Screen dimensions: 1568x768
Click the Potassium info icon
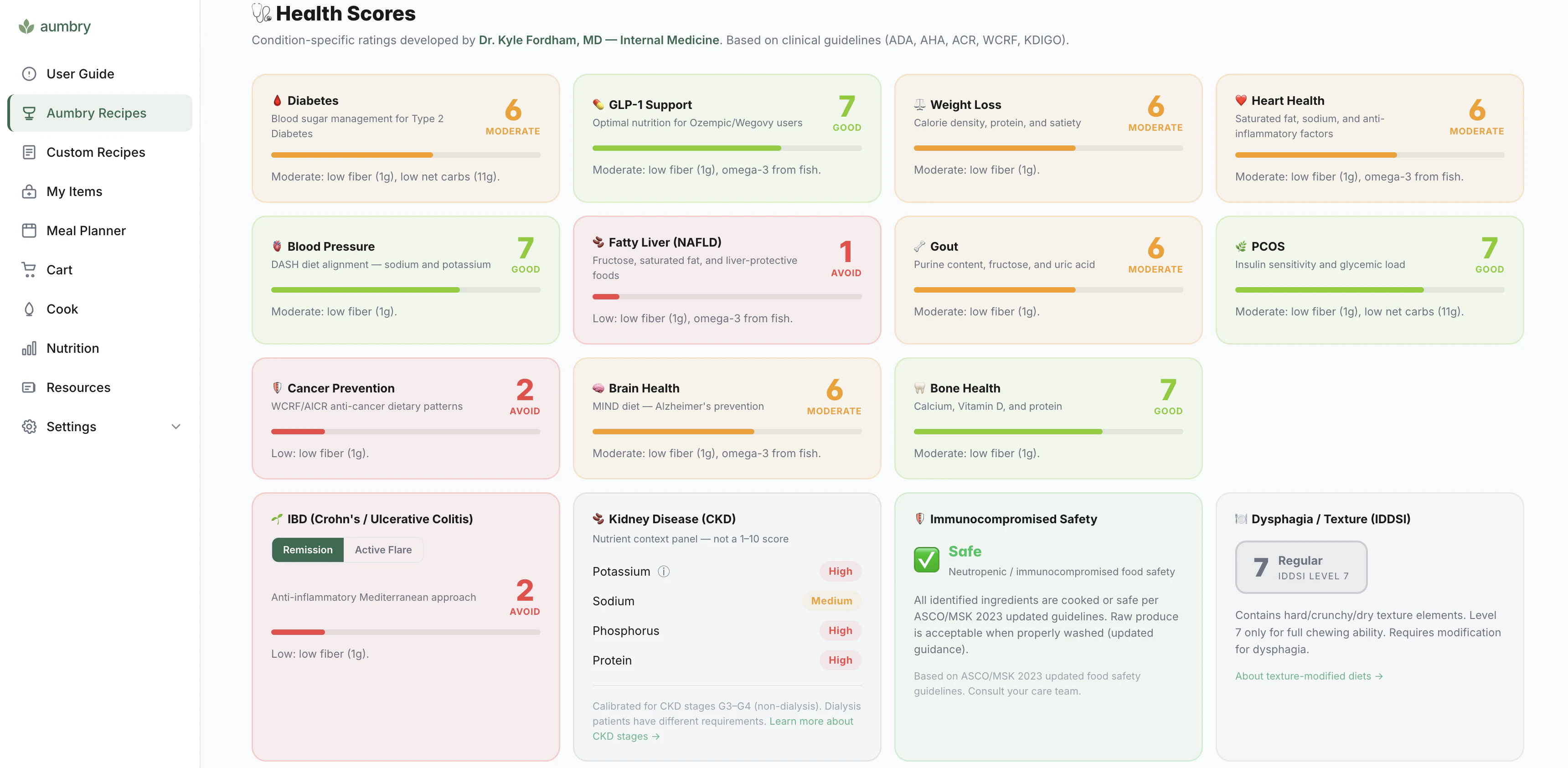tap(664, 572)
